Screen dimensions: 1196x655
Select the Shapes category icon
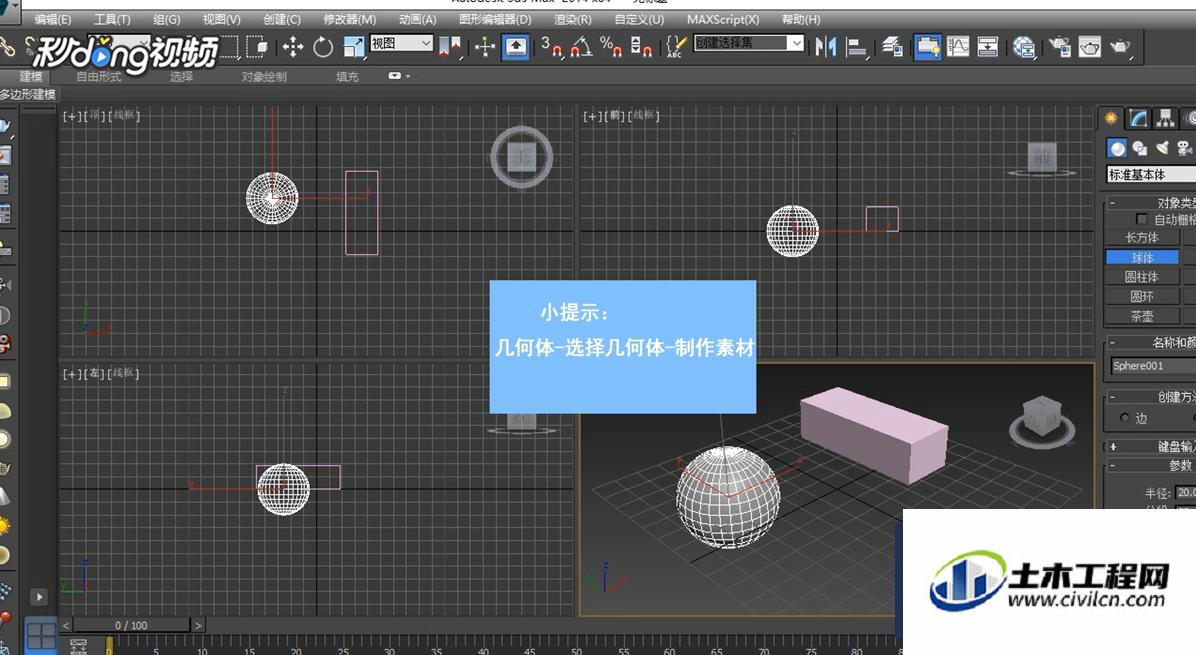coord(1140,148)
